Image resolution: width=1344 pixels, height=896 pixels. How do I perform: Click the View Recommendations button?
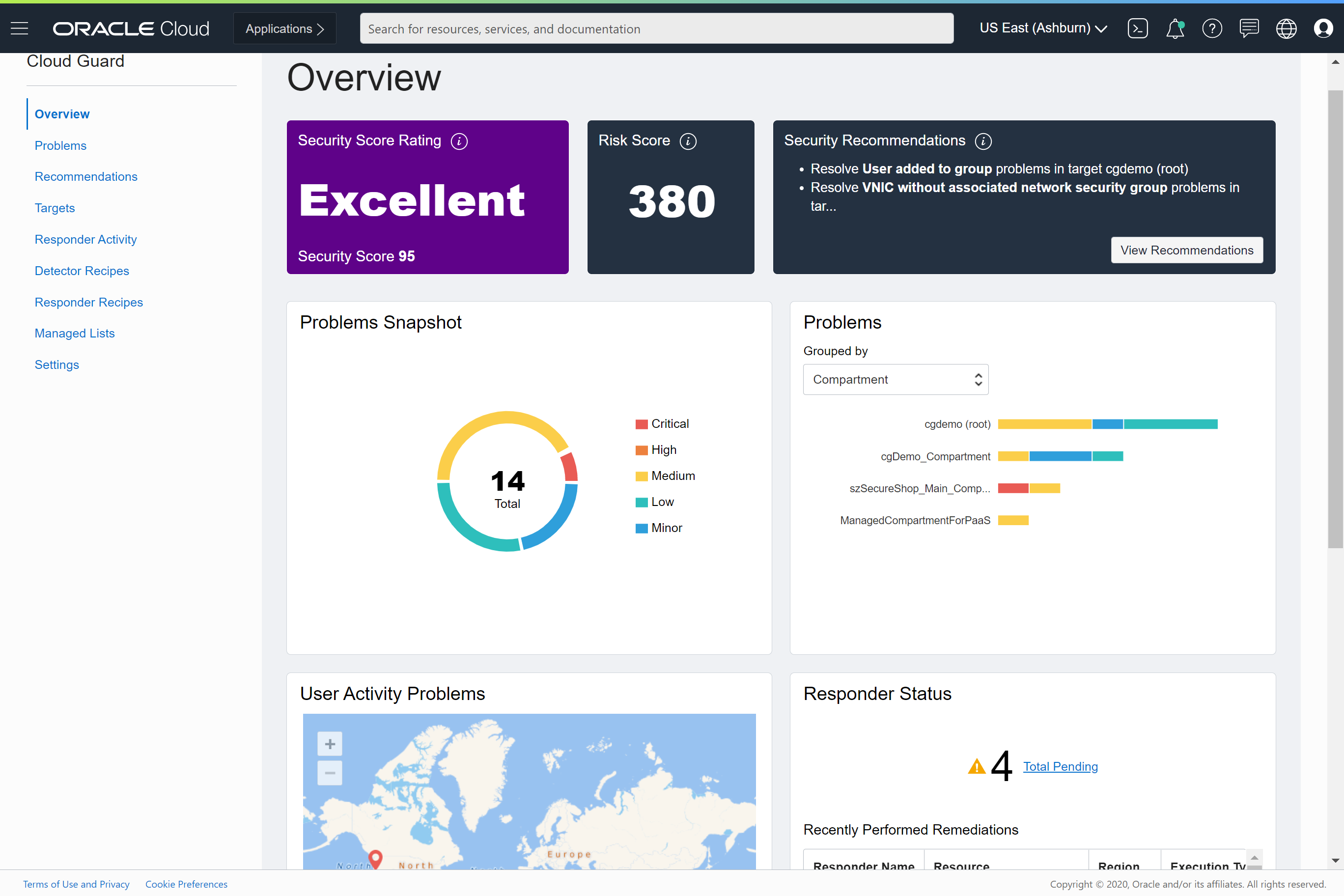pyautogui.click(x=1186, y=251)
